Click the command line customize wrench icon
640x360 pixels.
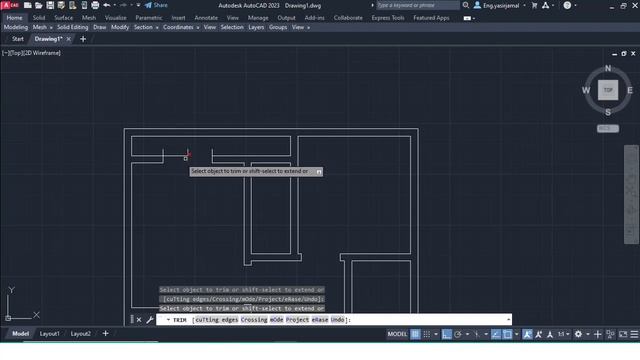149,320
